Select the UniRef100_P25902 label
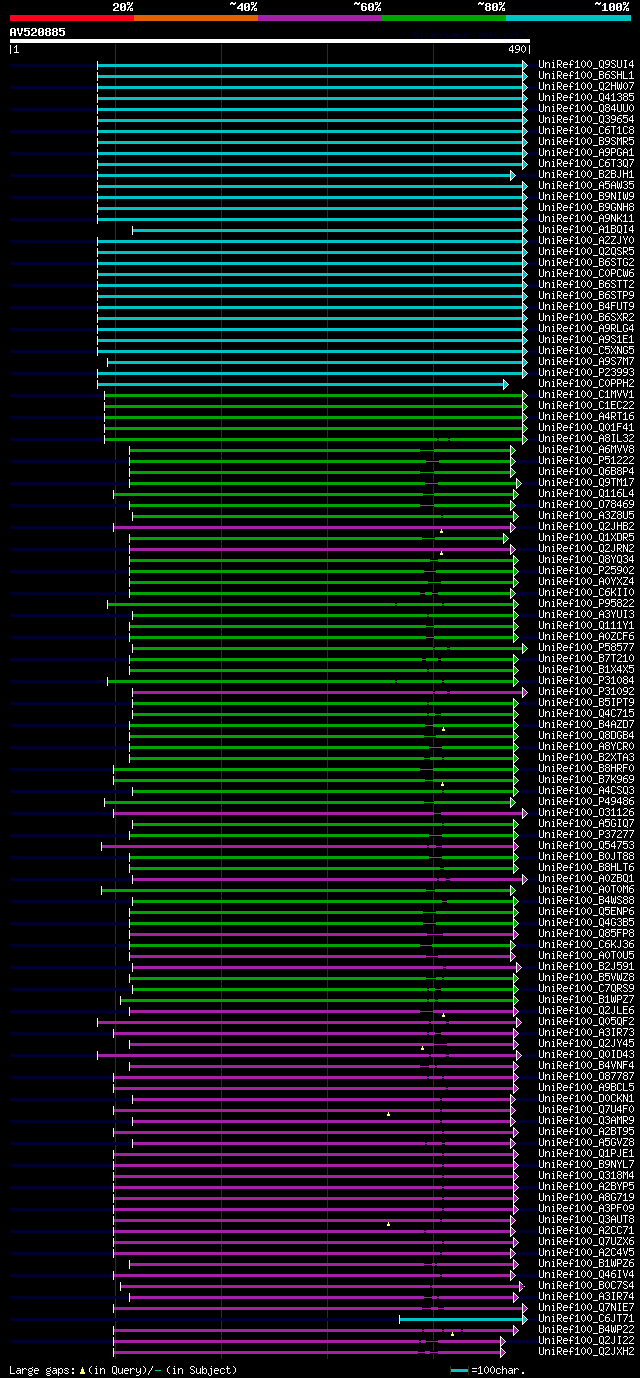 pos(586,570)
